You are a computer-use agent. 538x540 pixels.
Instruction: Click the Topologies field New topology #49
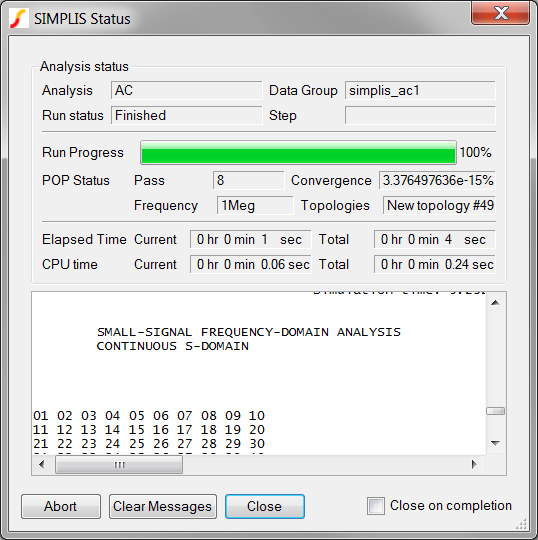pyautogui.click(x=439, y=205)
